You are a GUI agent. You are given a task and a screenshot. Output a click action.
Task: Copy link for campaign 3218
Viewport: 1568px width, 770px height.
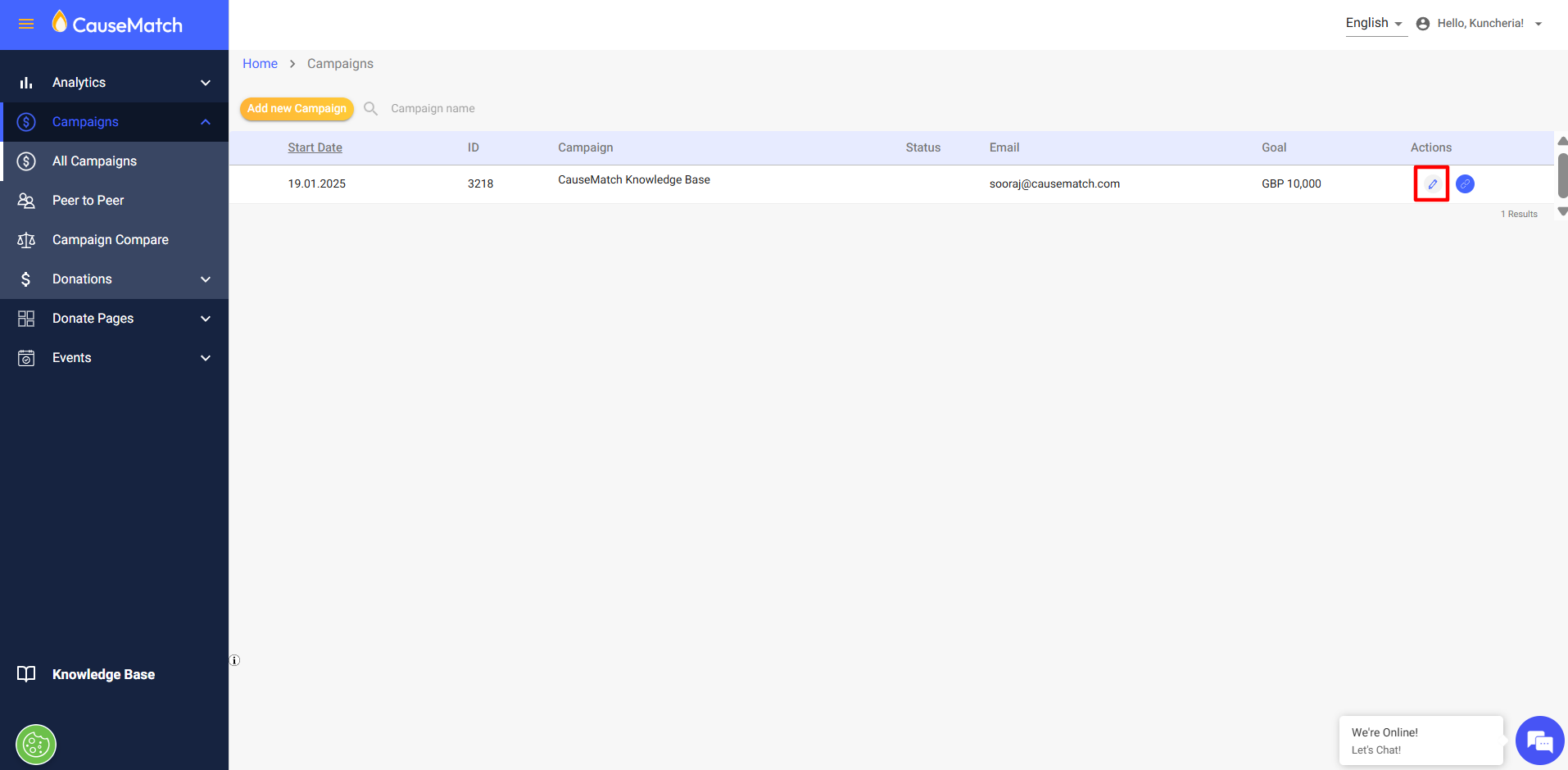[1466, 183]
